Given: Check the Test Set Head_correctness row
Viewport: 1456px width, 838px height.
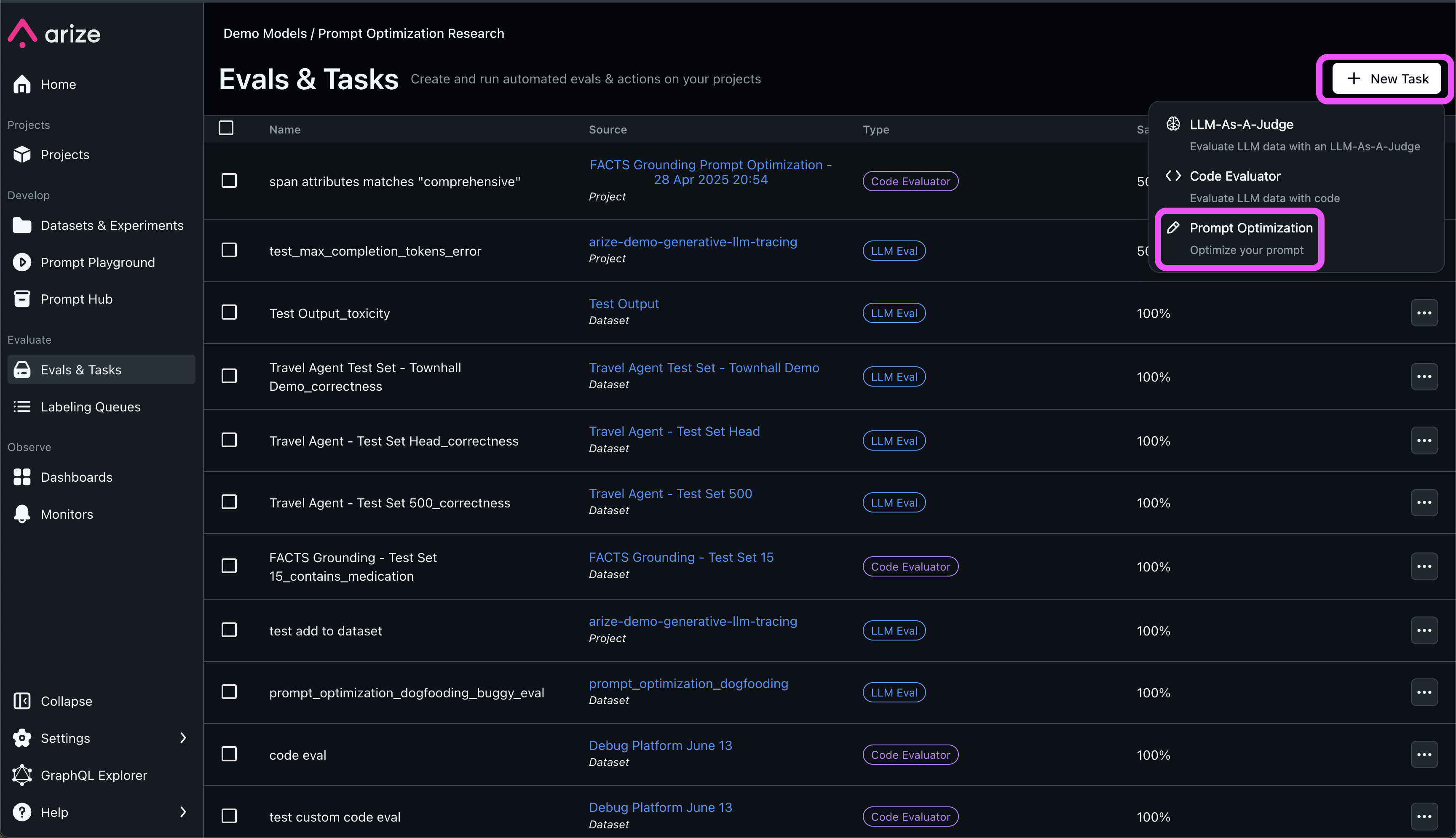Looking at the screenshot, I should [x=229, y=440].
